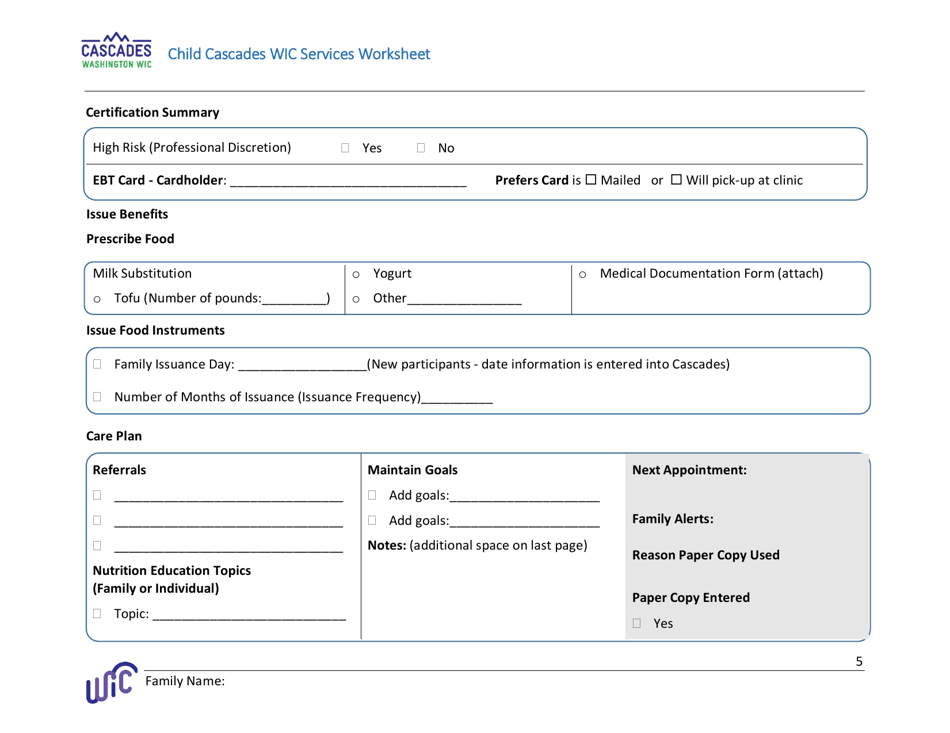950x733 pixels.
Task: Click the page number 5
Action: 859,660
